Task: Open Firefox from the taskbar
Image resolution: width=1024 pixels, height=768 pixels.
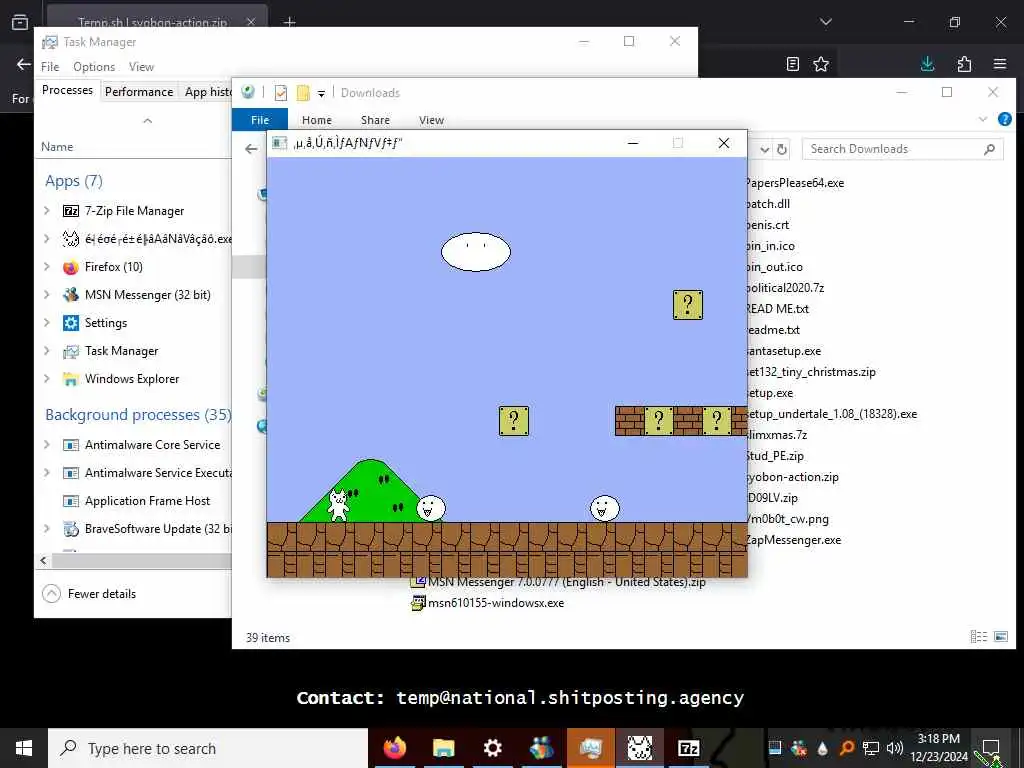Action: coord(394,748)
